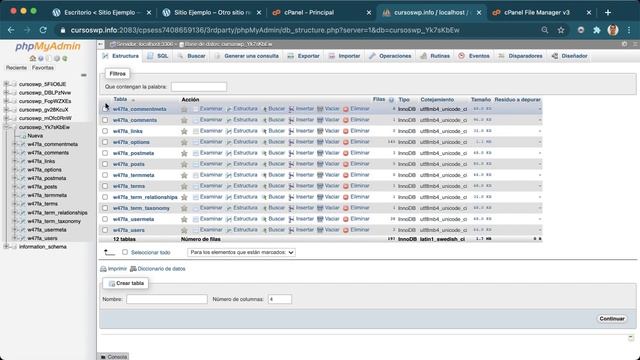Favorite the w47fa_users table star
The width and height of the screenshot is (640, 360).
pos(184,230)
